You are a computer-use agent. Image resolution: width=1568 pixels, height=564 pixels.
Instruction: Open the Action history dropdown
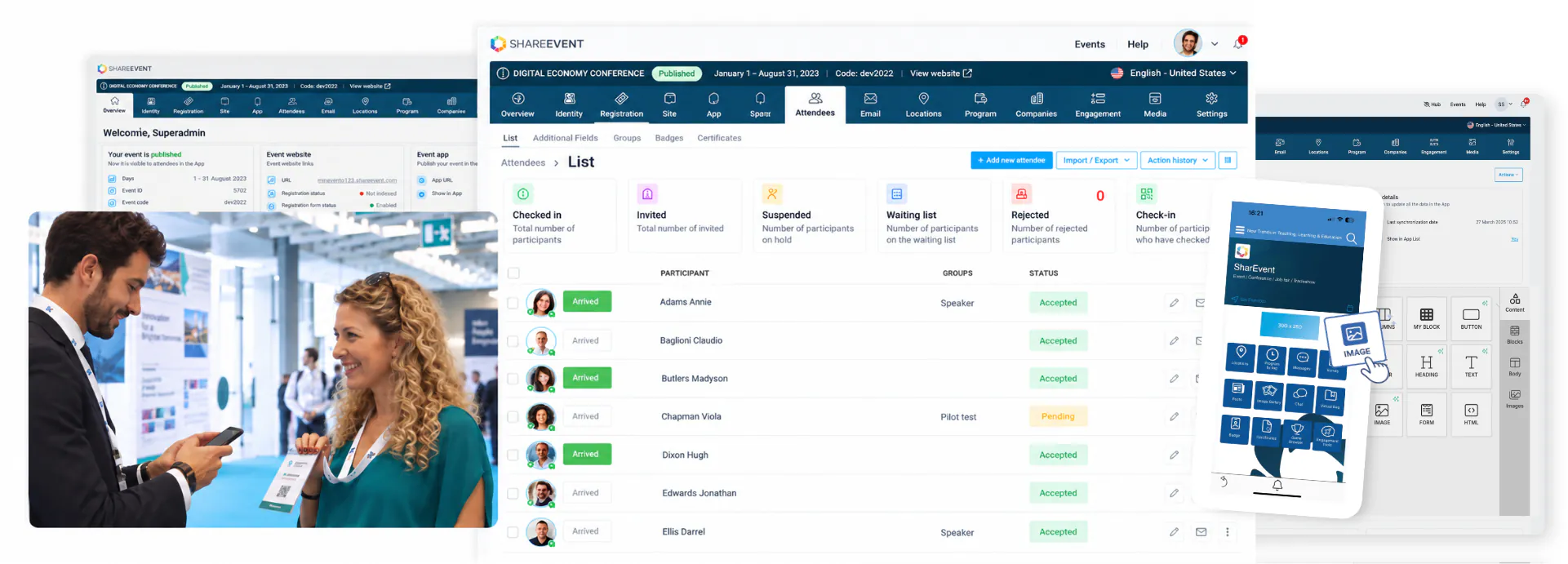coord(1177,161)
